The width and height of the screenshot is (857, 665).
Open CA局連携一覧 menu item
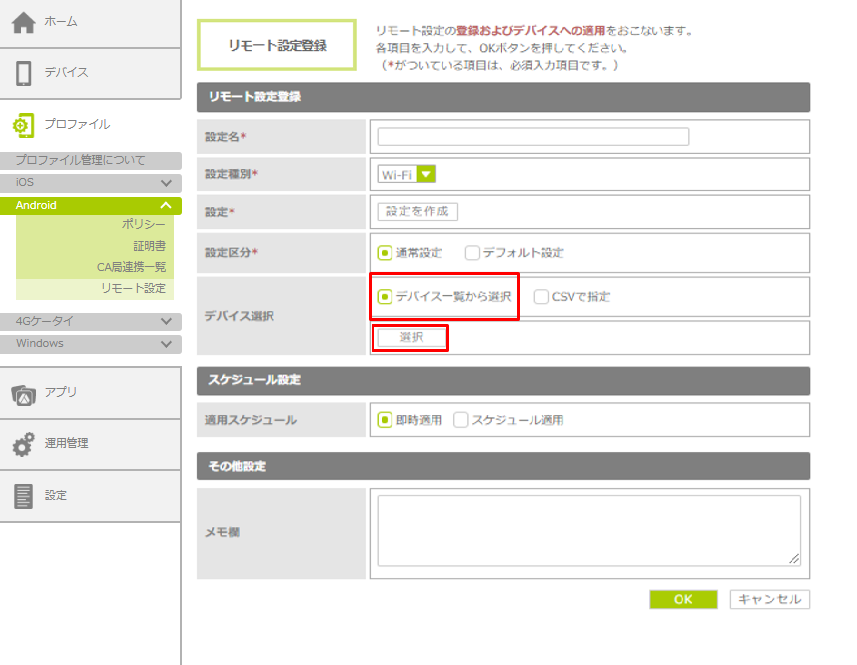(x=131, y=267)
